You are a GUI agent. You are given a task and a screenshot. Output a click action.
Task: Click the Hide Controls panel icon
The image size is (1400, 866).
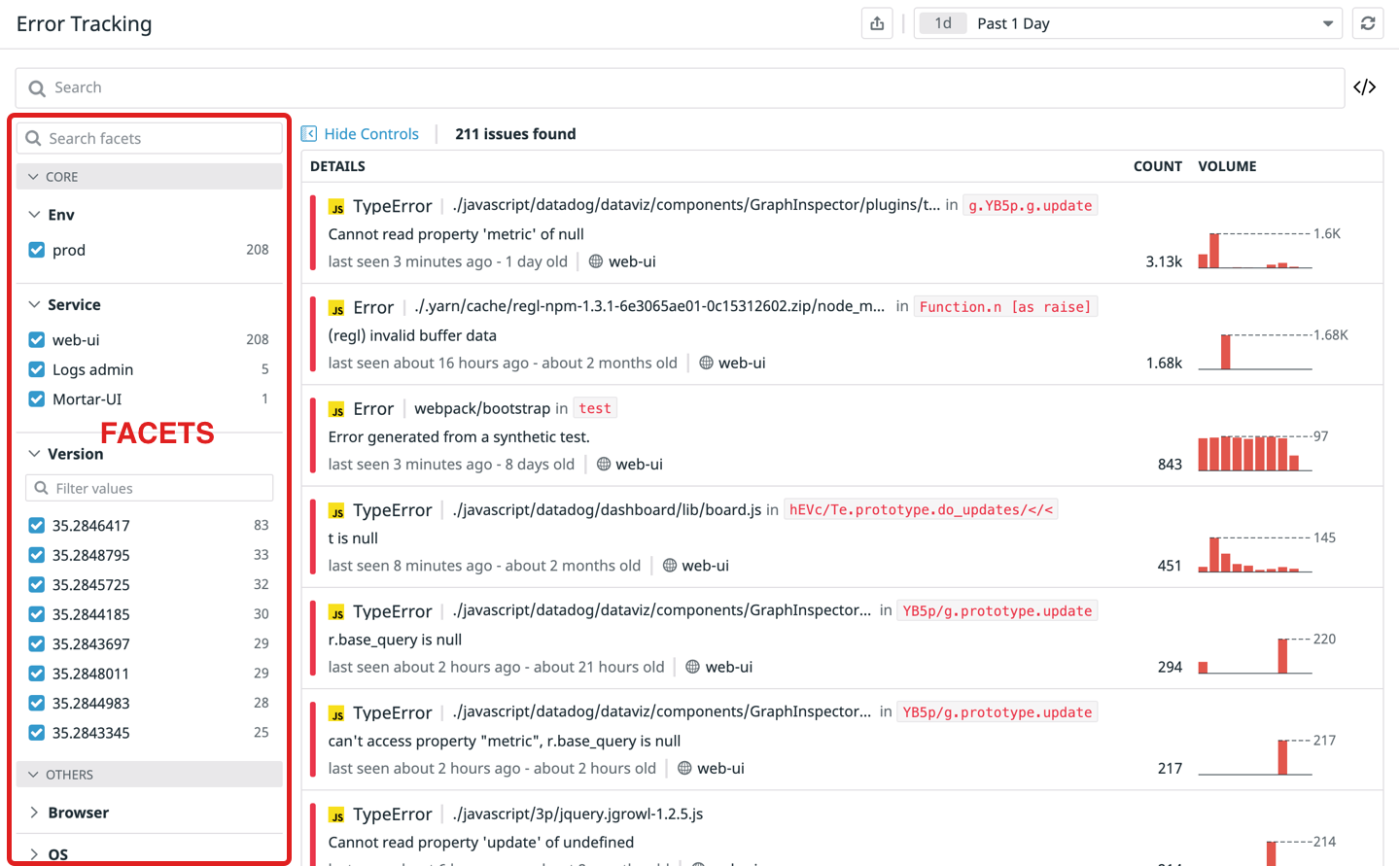[x=309, y=134]
